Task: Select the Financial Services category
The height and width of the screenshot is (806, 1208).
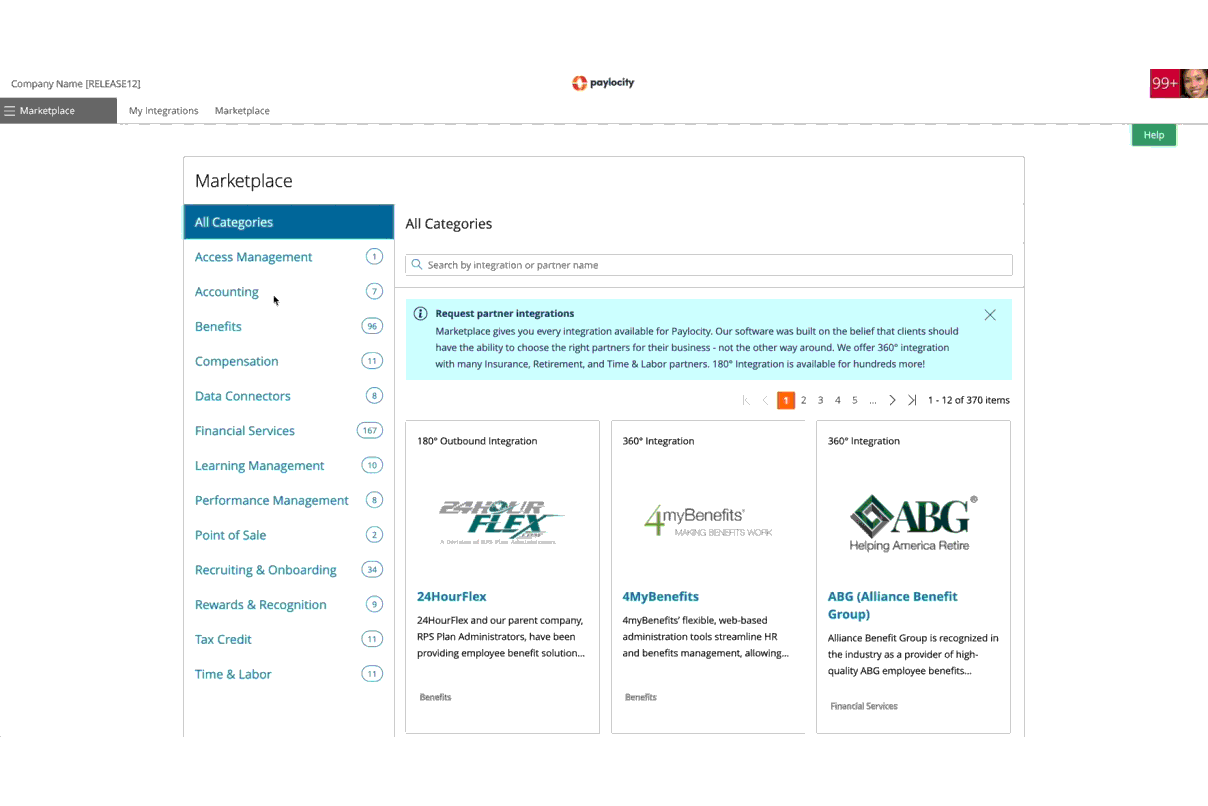Action: [289, 431]
